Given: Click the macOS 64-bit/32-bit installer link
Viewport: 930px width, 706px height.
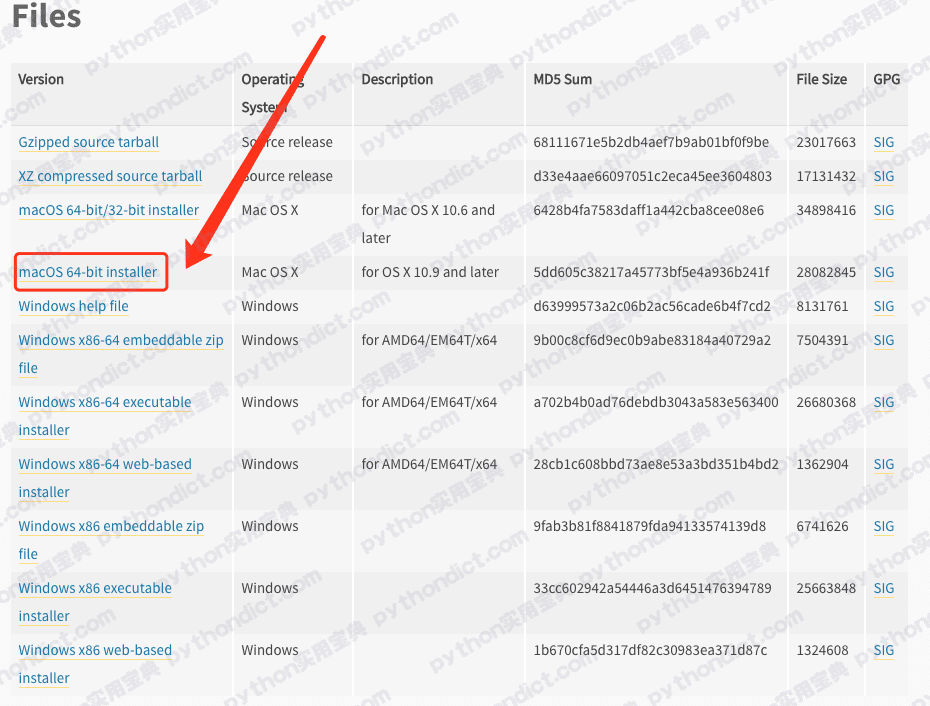Looking at the screenshot, I should click(x=108, y=210).
